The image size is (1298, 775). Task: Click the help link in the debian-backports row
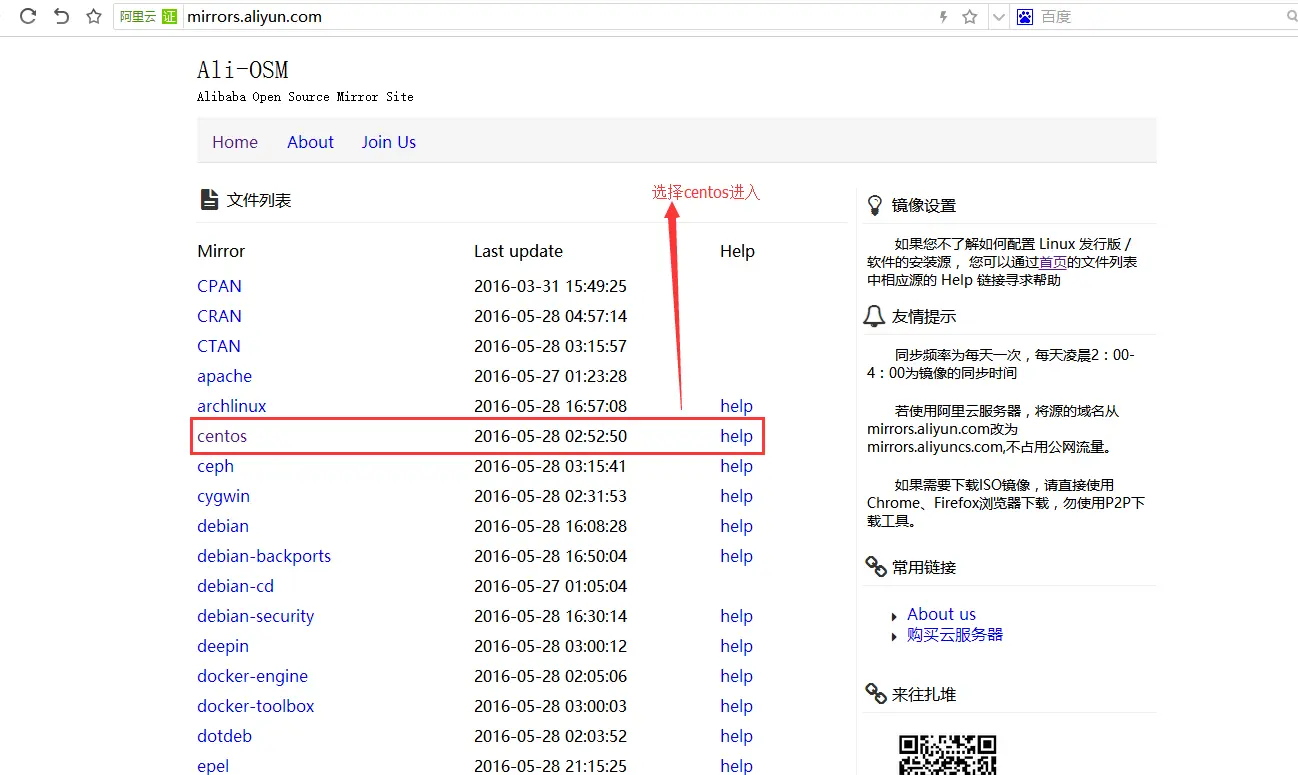[x=736, y=556]
